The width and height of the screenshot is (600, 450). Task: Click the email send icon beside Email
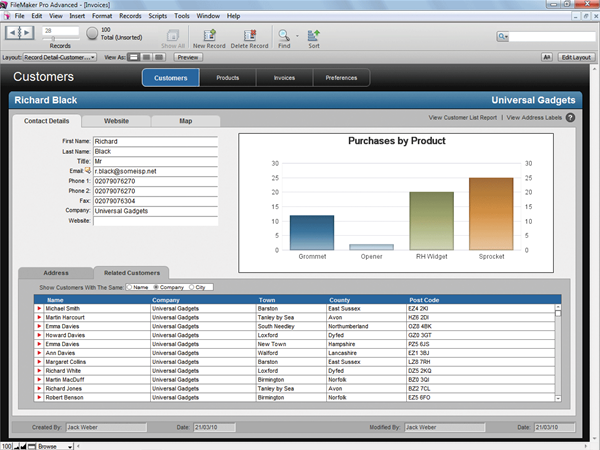click(x=89, y=171)
